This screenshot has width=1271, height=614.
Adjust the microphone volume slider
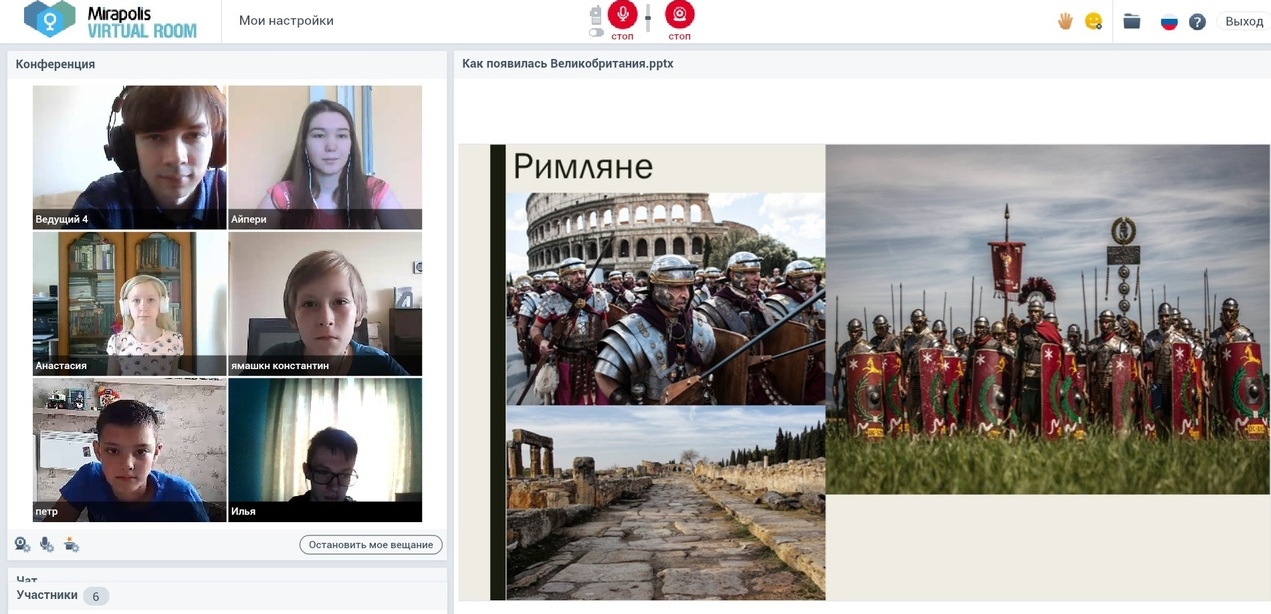648,17
